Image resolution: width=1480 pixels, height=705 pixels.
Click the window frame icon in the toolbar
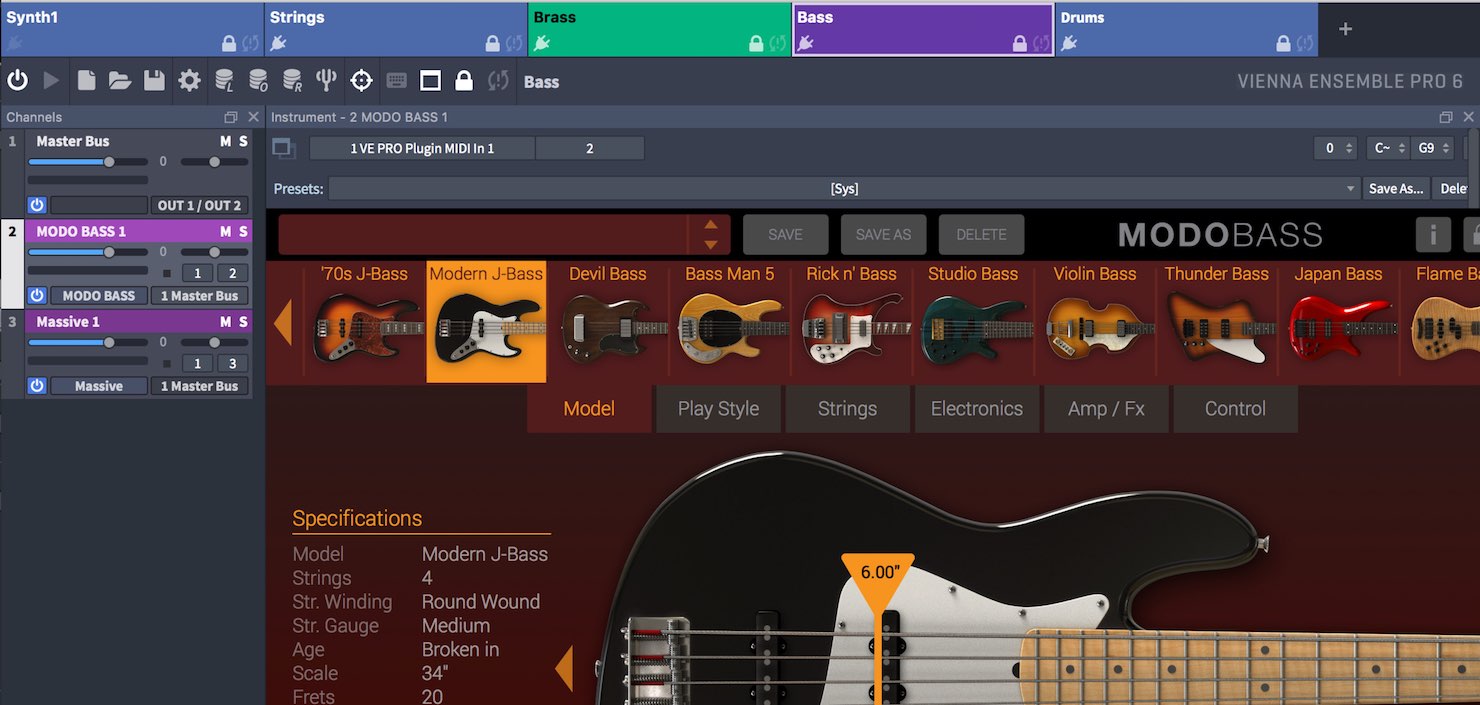430,81
